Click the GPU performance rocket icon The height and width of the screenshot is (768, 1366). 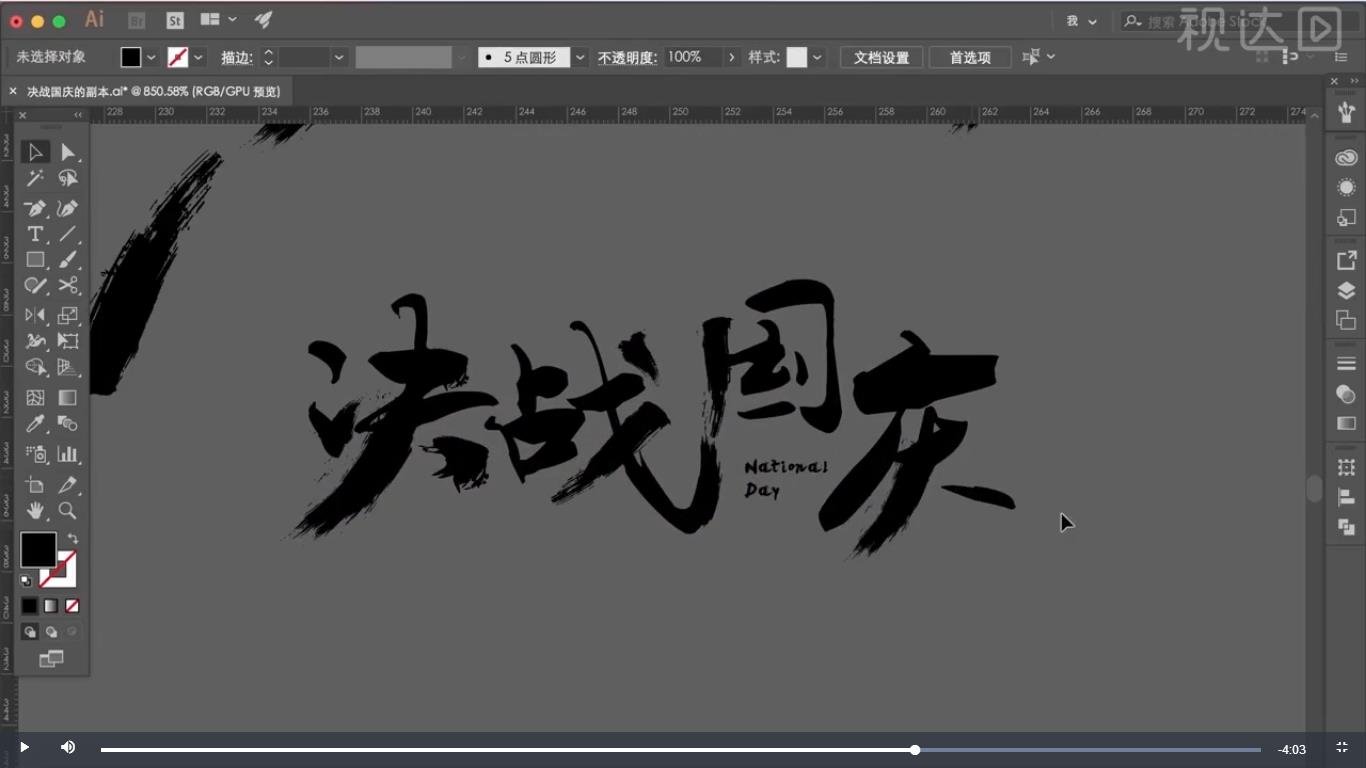263,19
